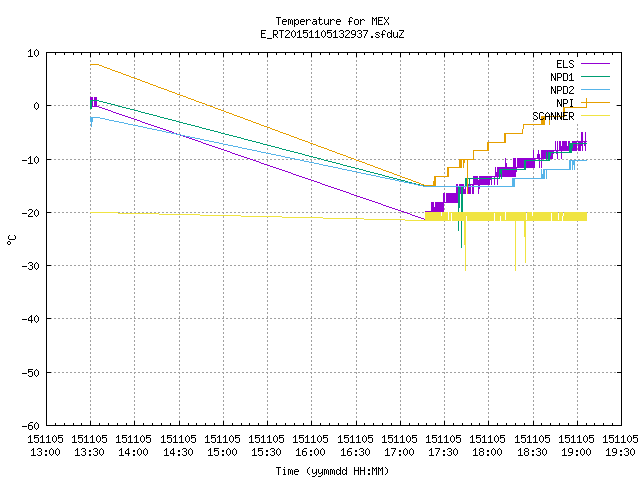The image size is (640, 480).
Task: Click the y-axis label -60
Action: (31, 426)
